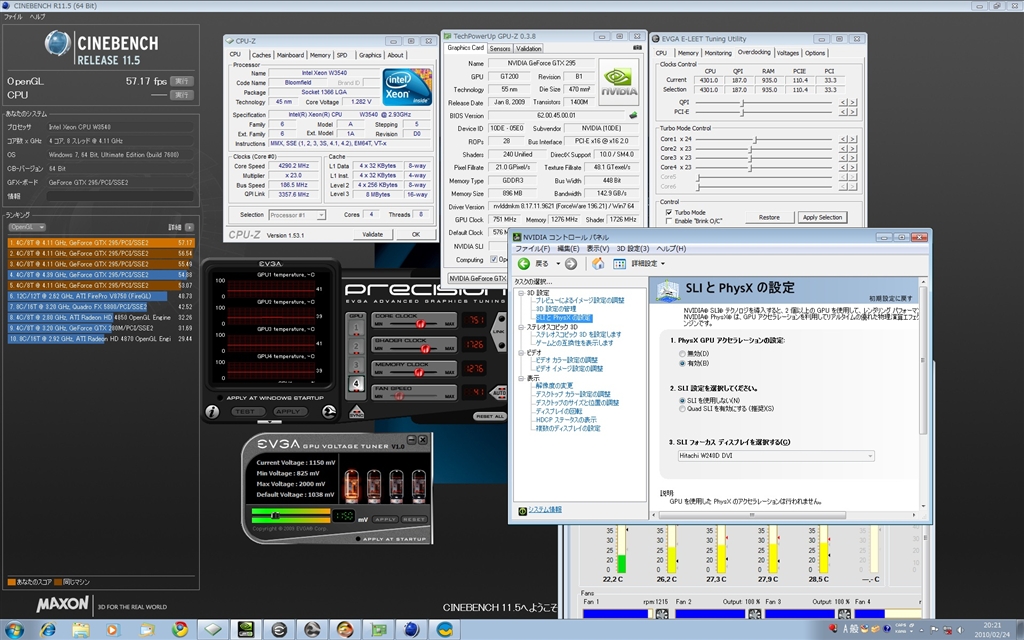This screenshot has width=1024, height=640.
Task: Go back in NVIDIA Control Panel toolbar
Action: pyautogui.click(x=524, y=264)
